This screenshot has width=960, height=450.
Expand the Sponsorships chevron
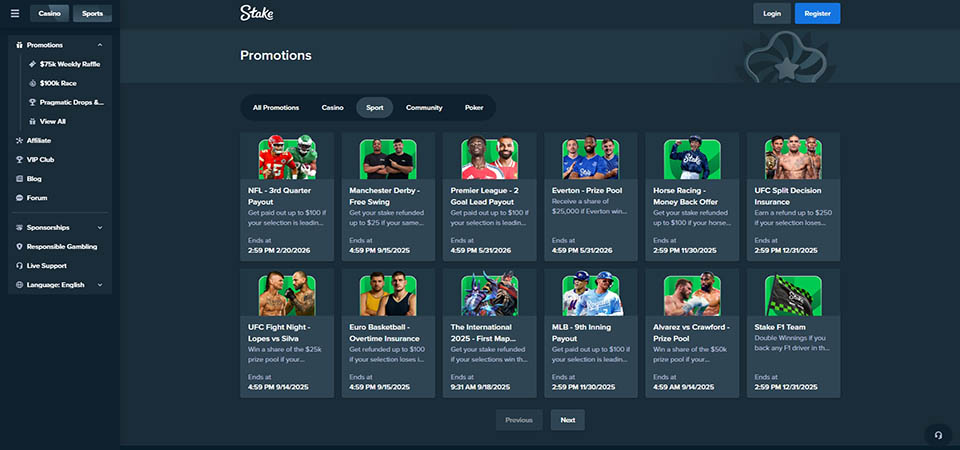100,228
